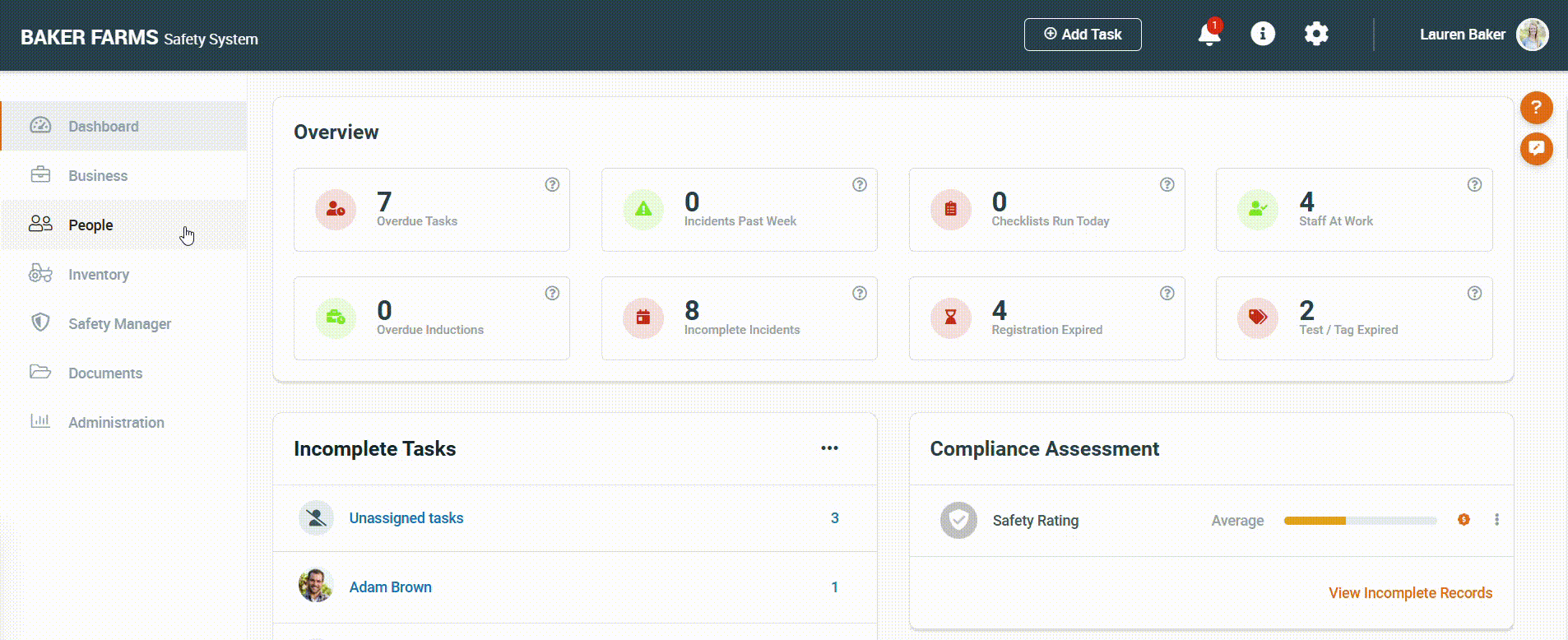The width and height of the screenshot is (1568, 640).
Task: Open the View Incomplete Records link
Action: 1409,593
